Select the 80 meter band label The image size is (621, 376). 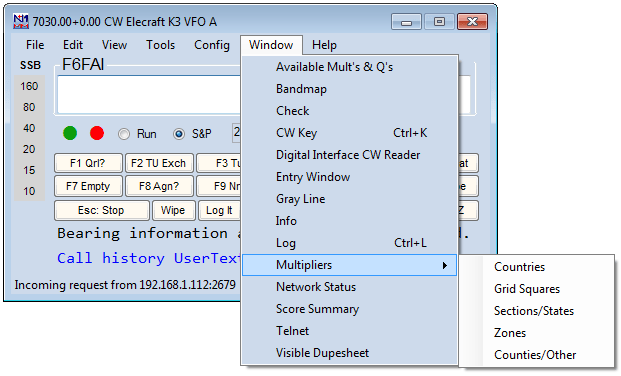(29, 107)
